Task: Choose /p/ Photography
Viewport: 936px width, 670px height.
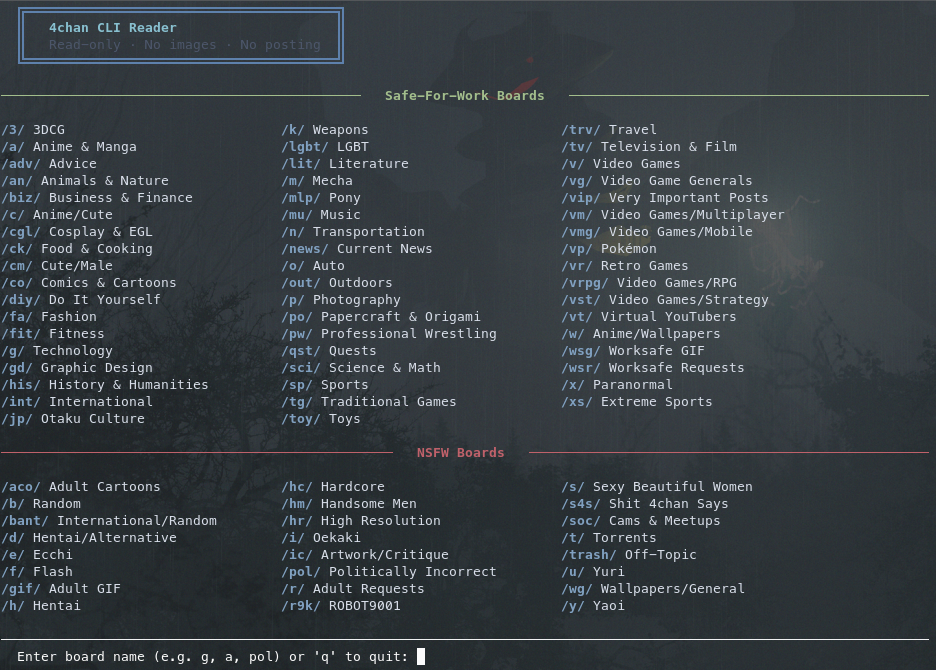Action: coord(341,299)
